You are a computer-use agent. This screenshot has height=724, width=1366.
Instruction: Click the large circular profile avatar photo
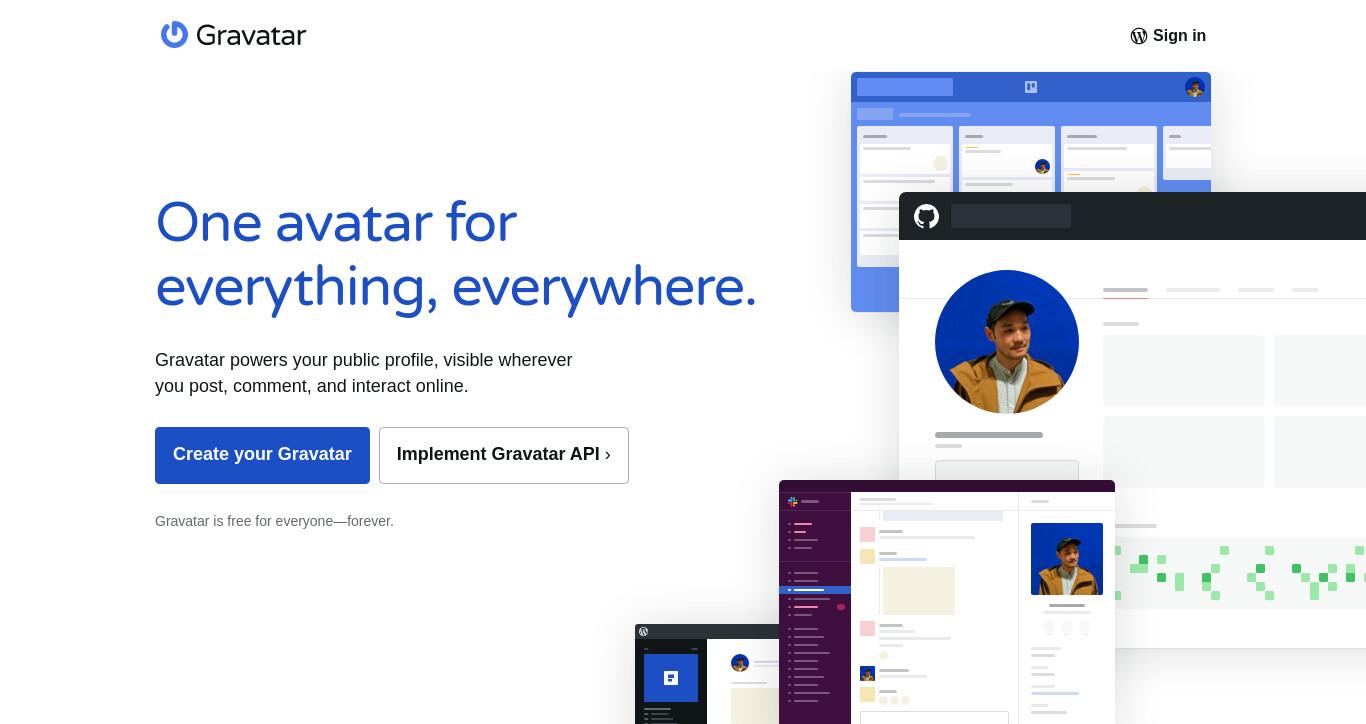pos(1007,342)
